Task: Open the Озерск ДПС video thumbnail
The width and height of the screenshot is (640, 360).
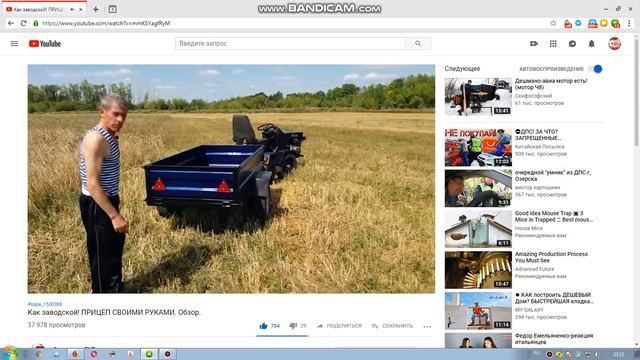Action: 478,188
